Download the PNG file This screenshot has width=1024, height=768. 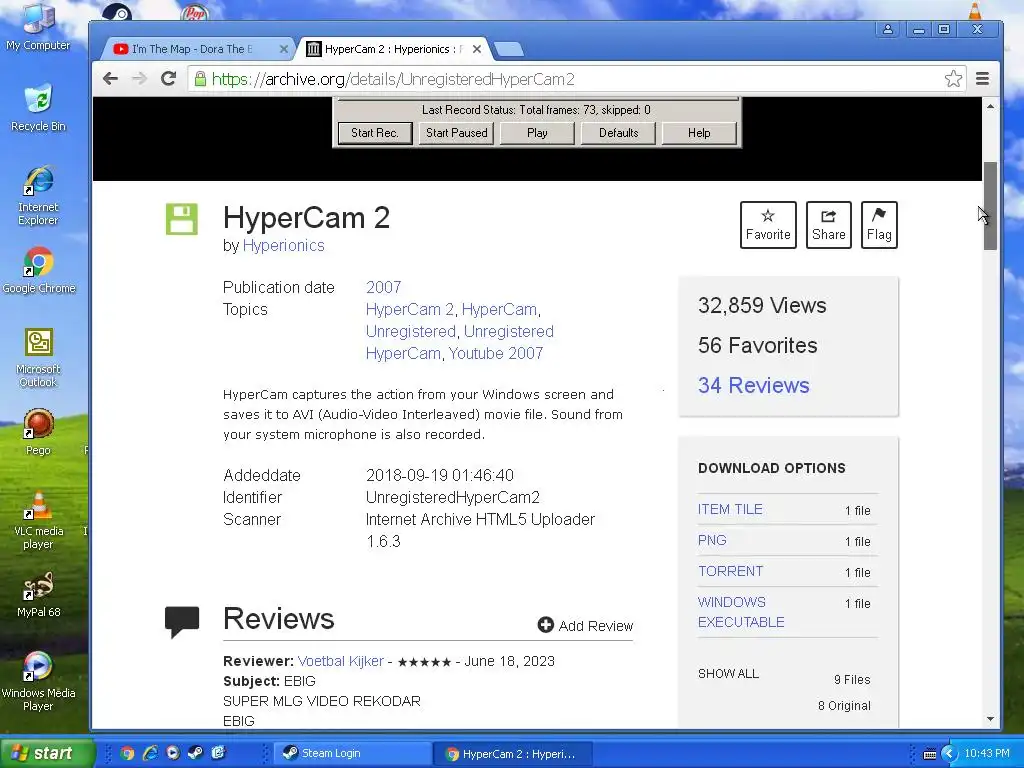(712, 540)
